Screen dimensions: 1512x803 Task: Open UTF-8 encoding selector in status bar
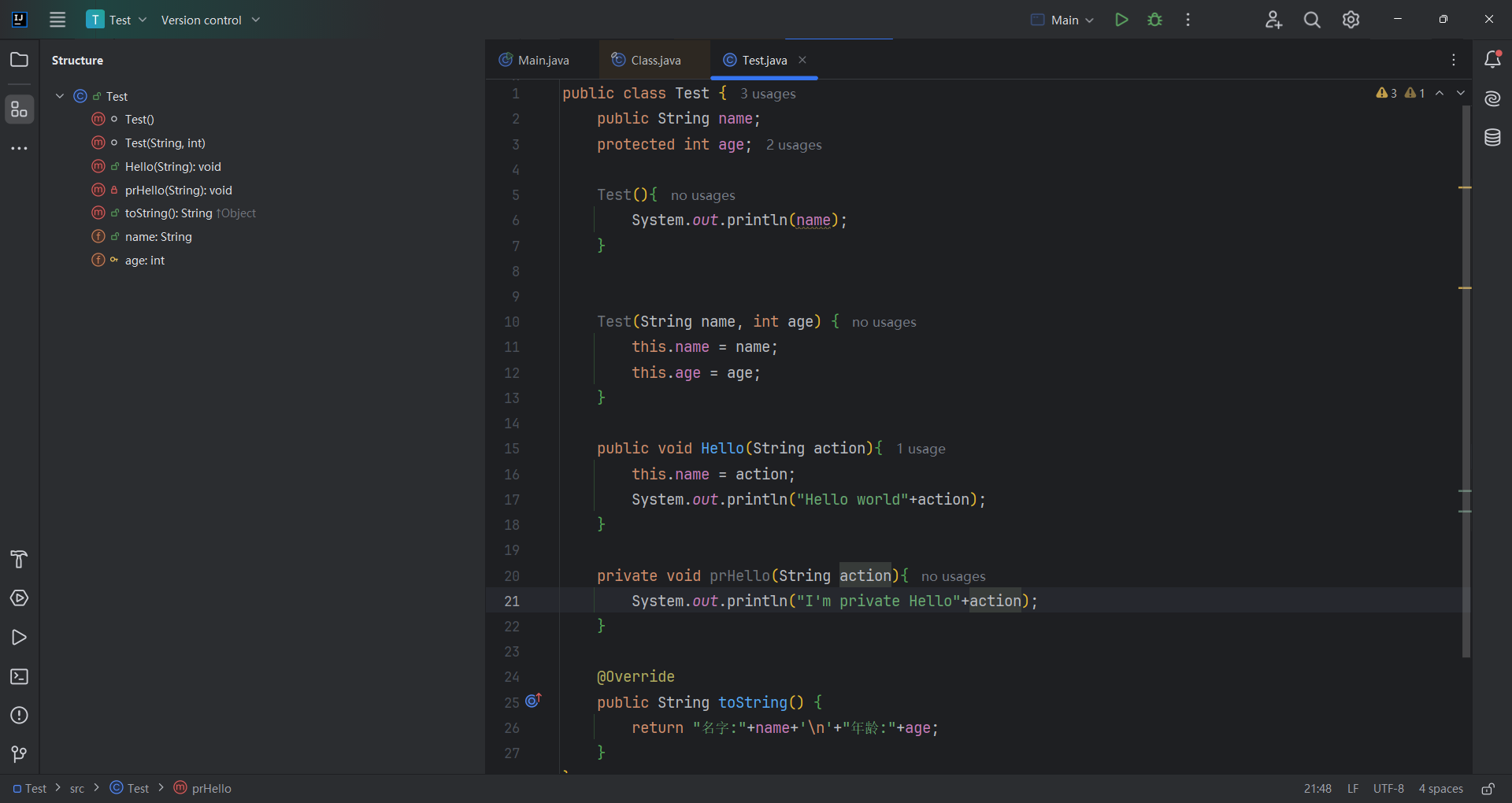(x=1388, y=789)
